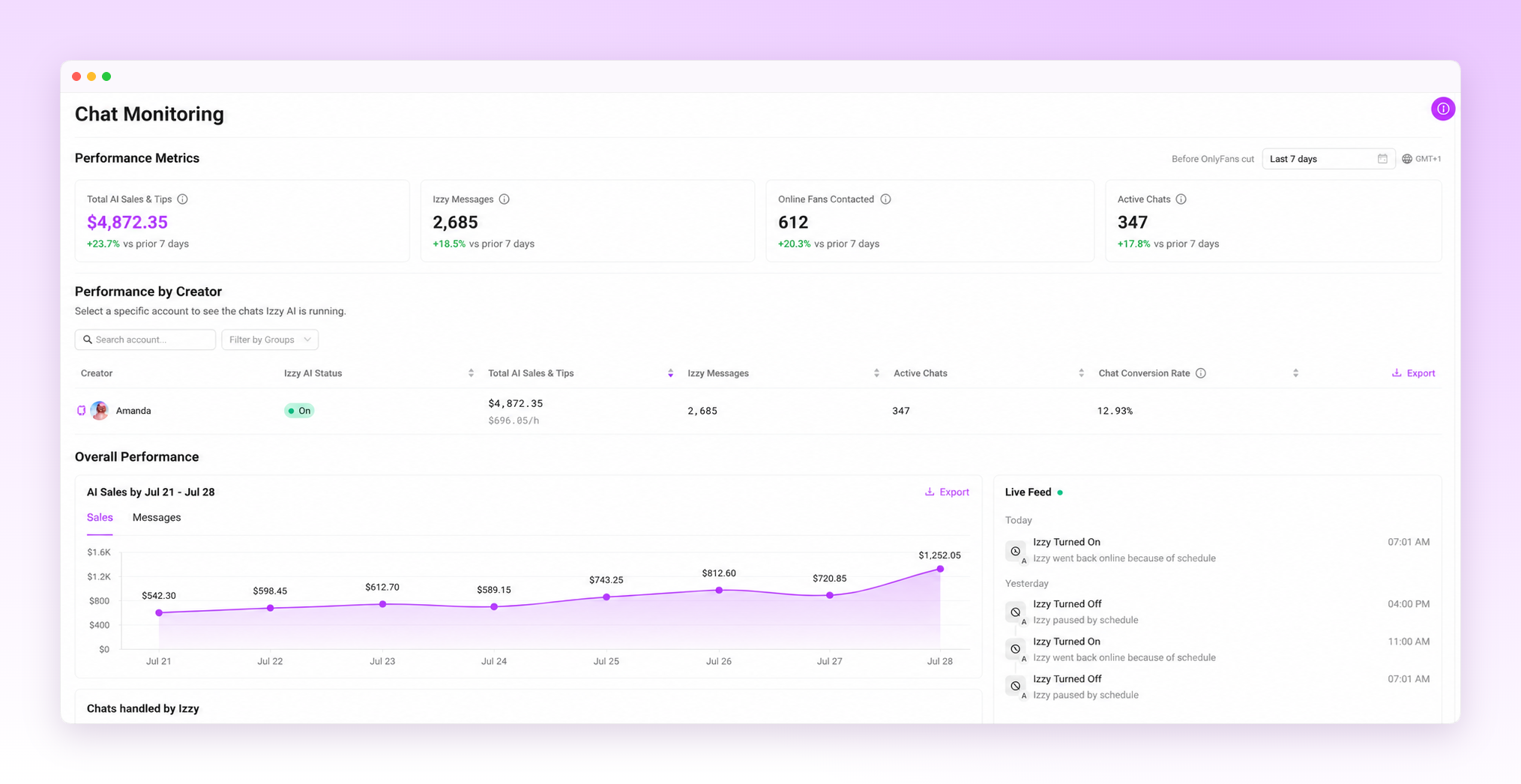Click the purple info button at top right
The width and height of the screenshot is (1521, 784).
[x=1442, y=109]
